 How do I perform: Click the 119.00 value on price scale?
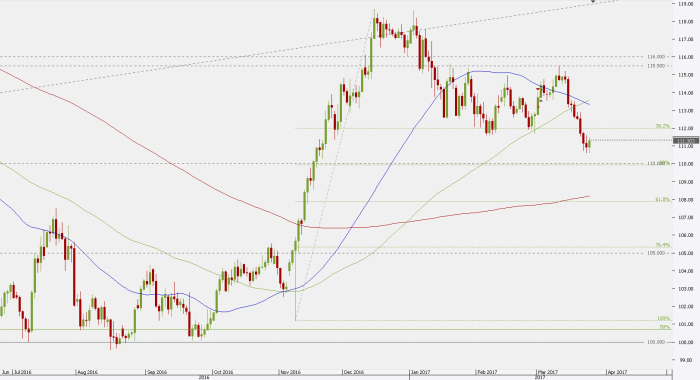[686, 4]
